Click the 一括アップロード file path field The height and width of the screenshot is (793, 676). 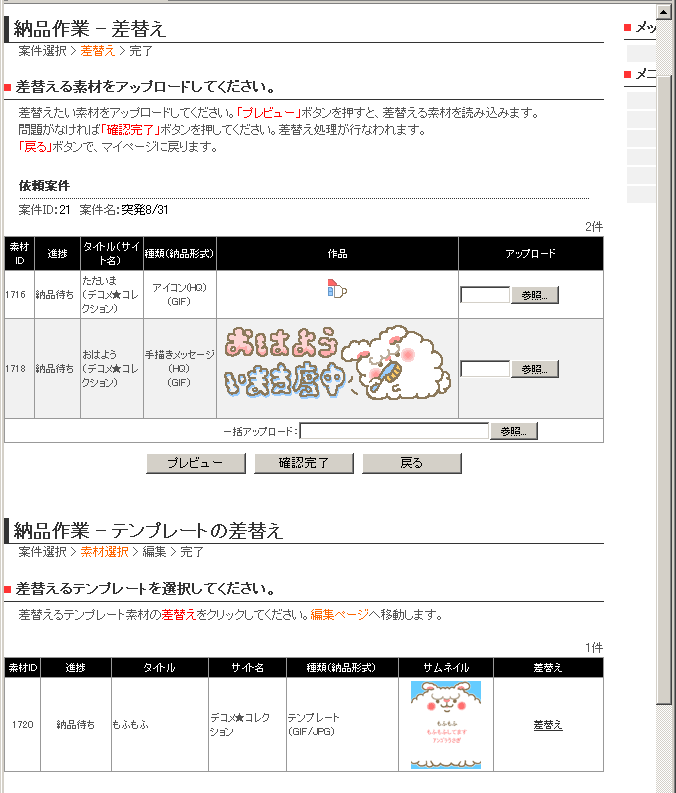click(x=394, y=431)
